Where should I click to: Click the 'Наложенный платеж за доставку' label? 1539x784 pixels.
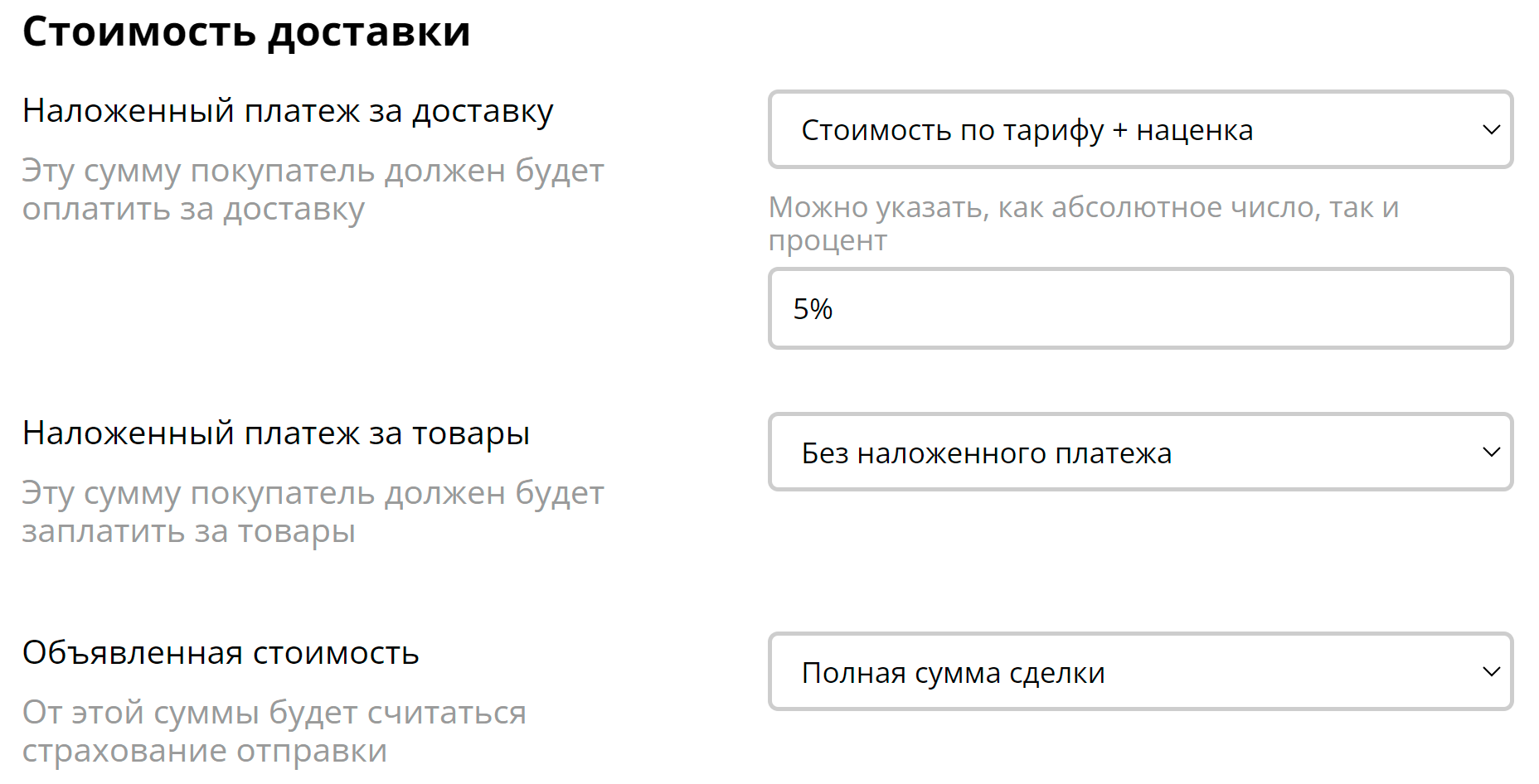tap(288, 111)
